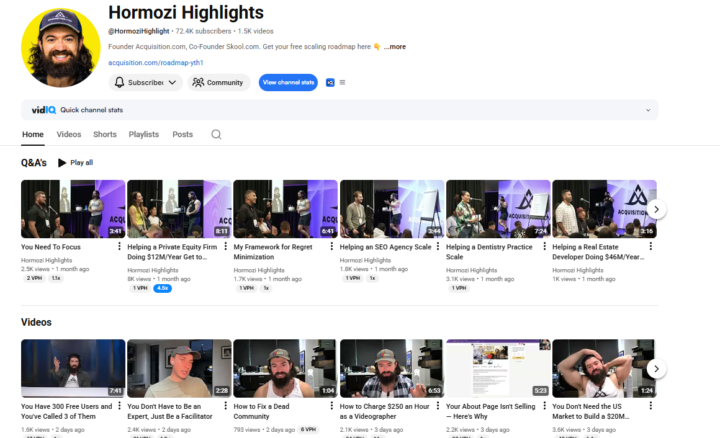Open options menu for Dead Community video

[x=332, y=406]
